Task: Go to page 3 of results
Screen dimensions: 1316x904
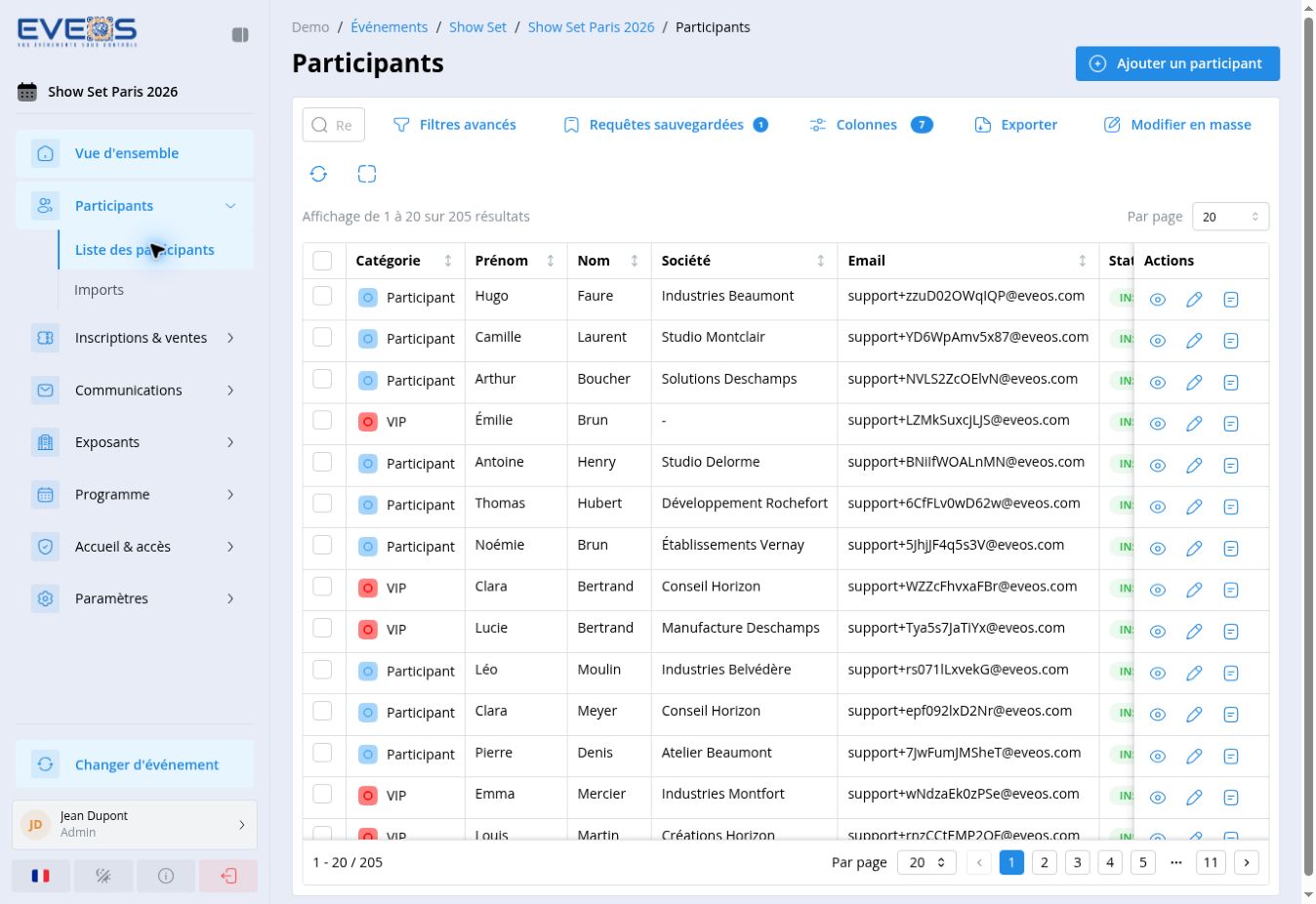Action: (1077, 862)
